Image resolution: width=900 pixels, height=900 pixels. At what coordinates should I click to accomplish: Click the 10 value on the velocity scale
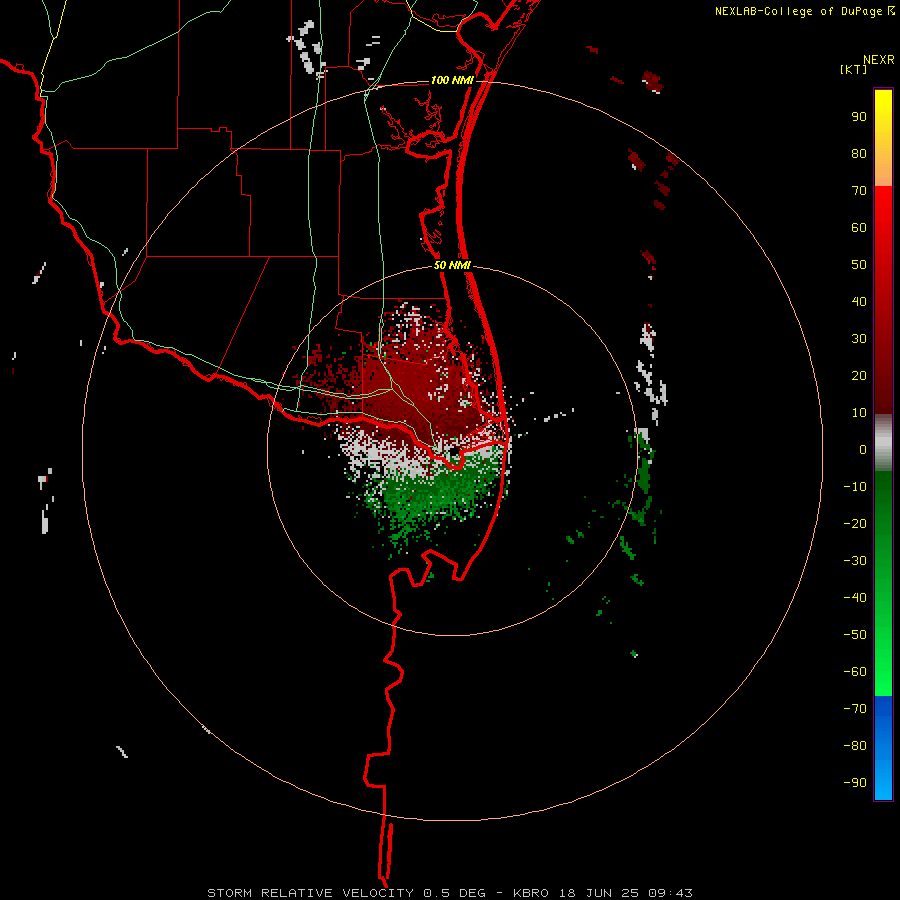pos(859,413)
